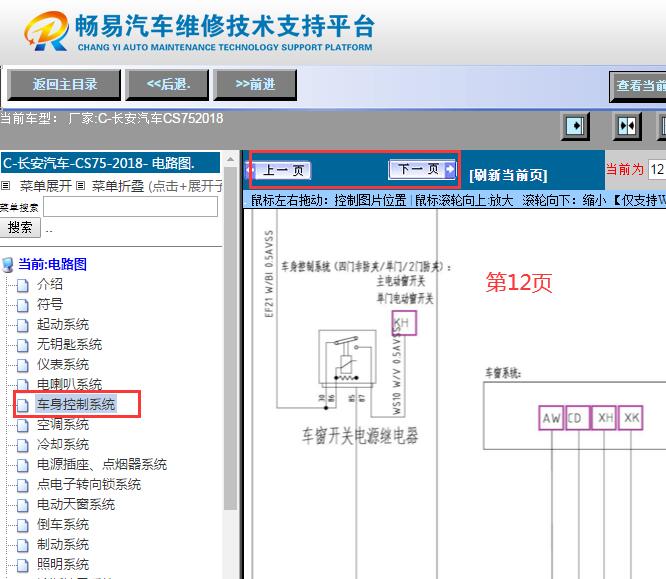666x579 pixels.
Task: Click the XH connector box in diagram
Action: point(604,418)
